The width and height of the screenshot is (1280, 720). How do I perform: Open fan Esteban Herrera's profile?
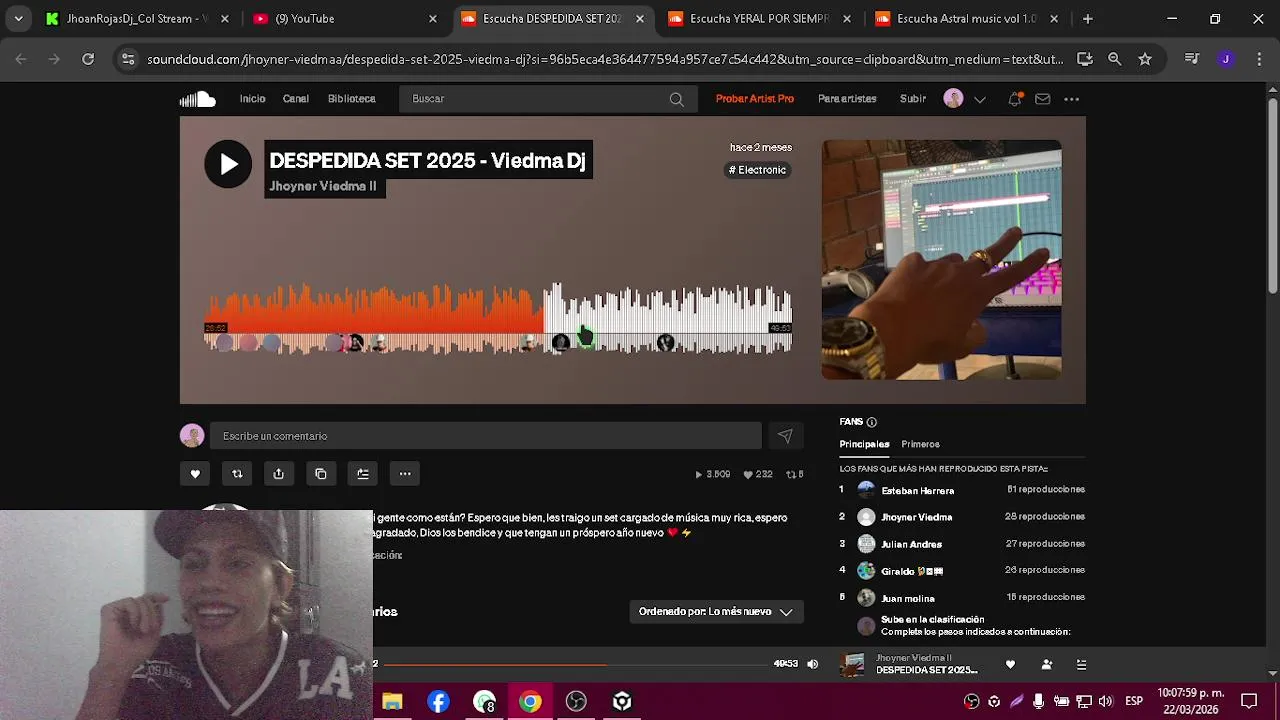tap(917, 491)
